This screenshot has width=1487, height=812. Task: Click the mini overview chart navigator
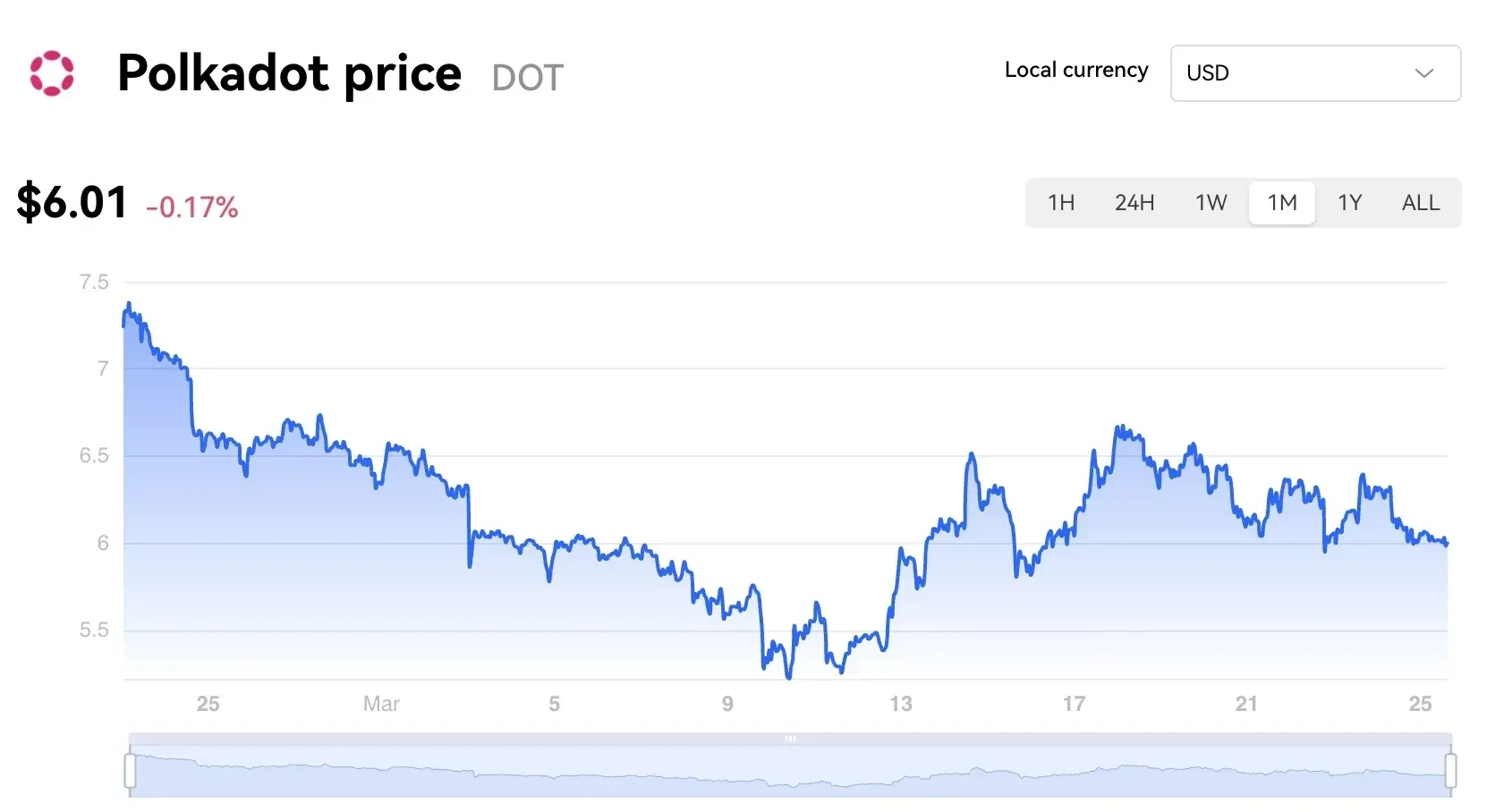(790, 773)
